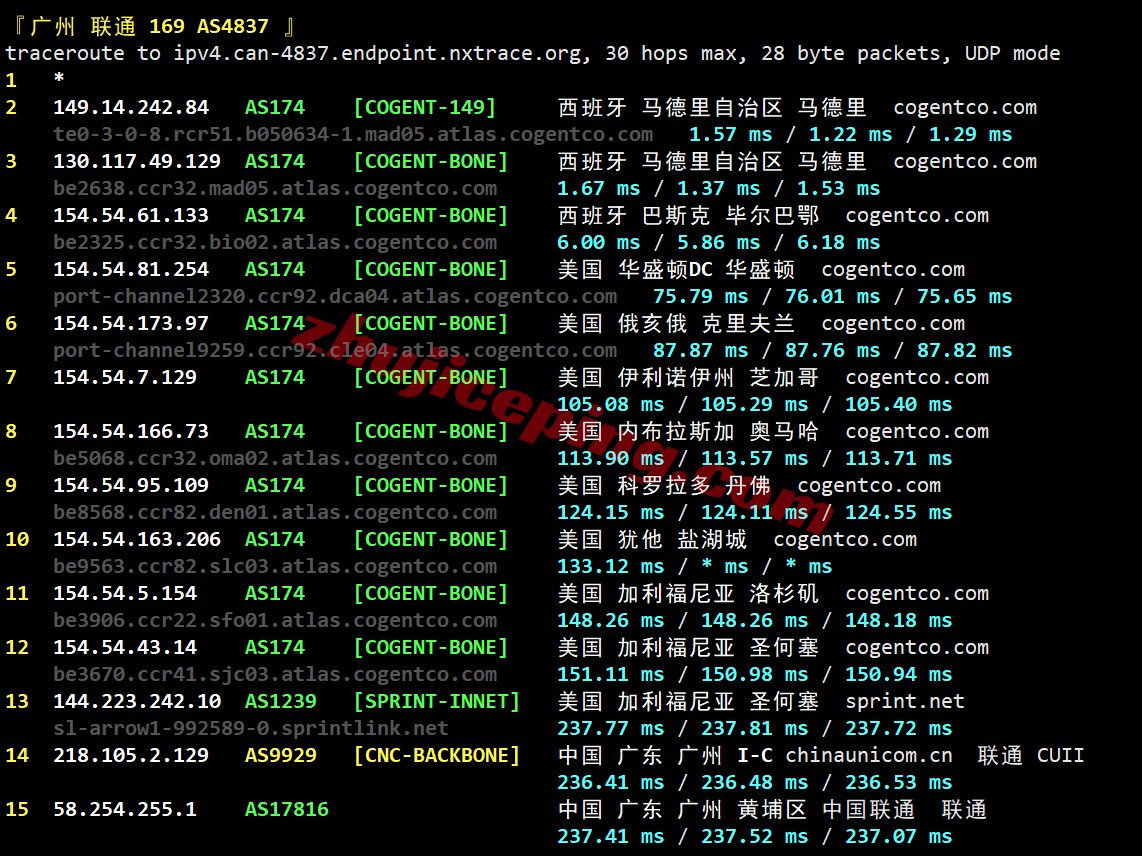Click latency value 237.07 ms
The image size is (1142, 856).
899,836
